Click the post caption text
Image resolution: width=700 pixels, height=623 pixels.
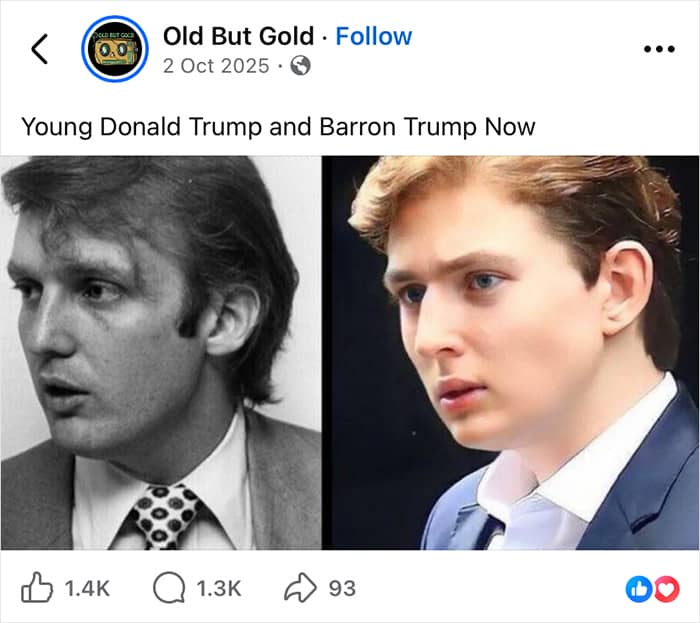(278, 127)
